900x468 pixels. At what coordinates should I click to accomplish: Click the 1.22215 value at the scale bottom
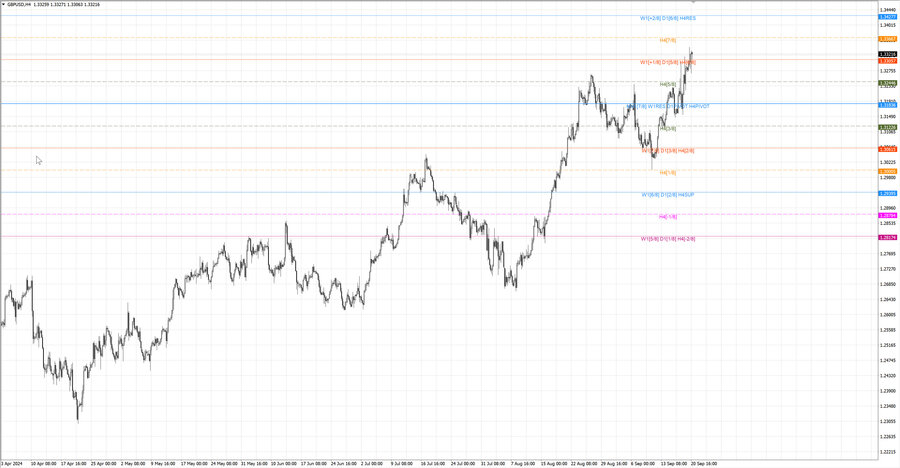pyautogui.click(x=887, y=452)
